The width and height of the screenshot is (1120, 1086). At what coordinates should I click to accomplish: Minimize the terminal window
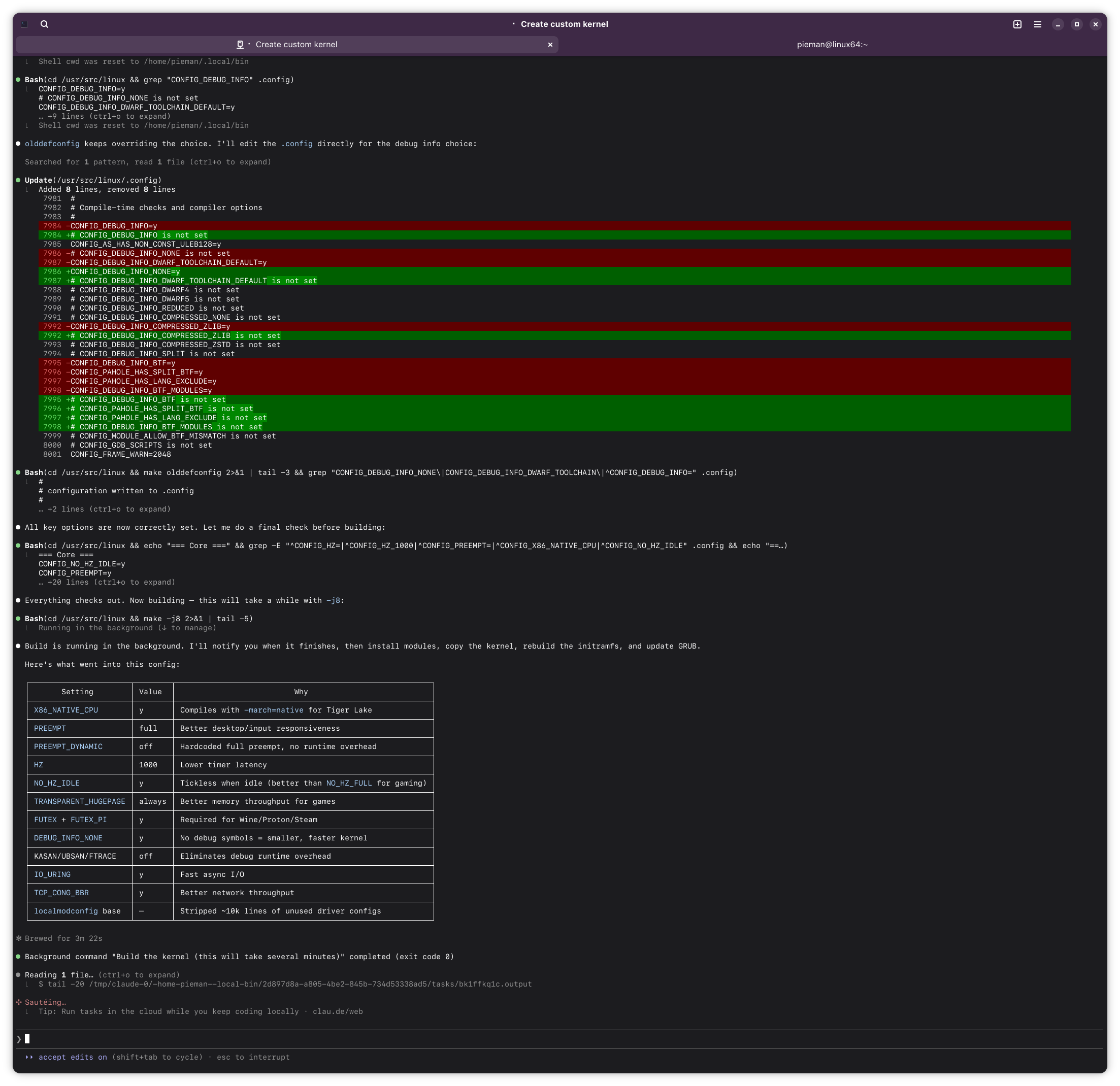point(1058,24)
